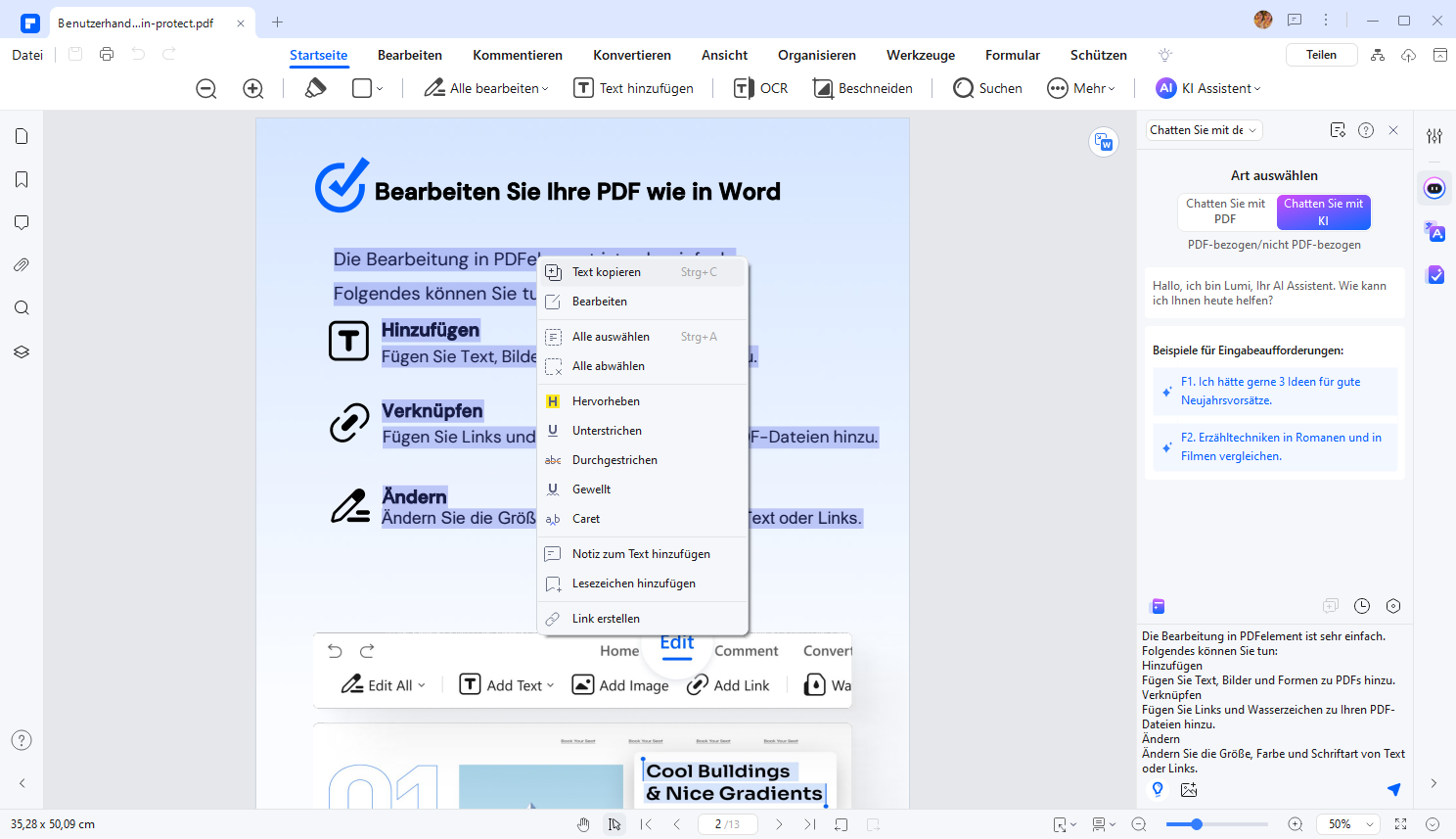Click the chat message text area
The height and width of the screenshot is (839, 1456).
click(x=1274, y=702)
